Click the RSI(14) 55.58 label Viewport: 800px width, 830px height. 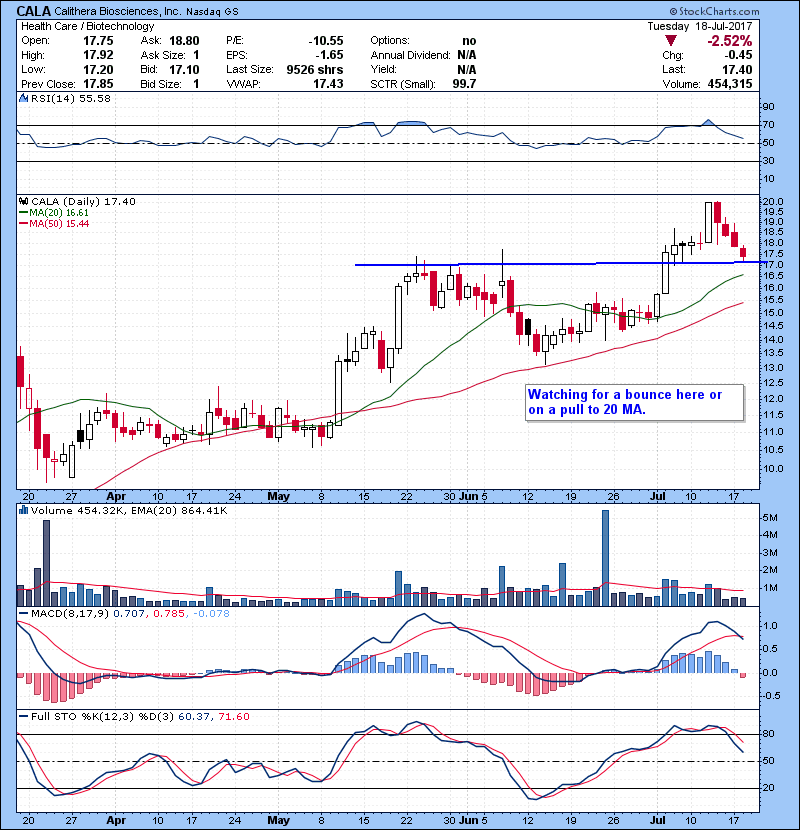pos(70,98)
